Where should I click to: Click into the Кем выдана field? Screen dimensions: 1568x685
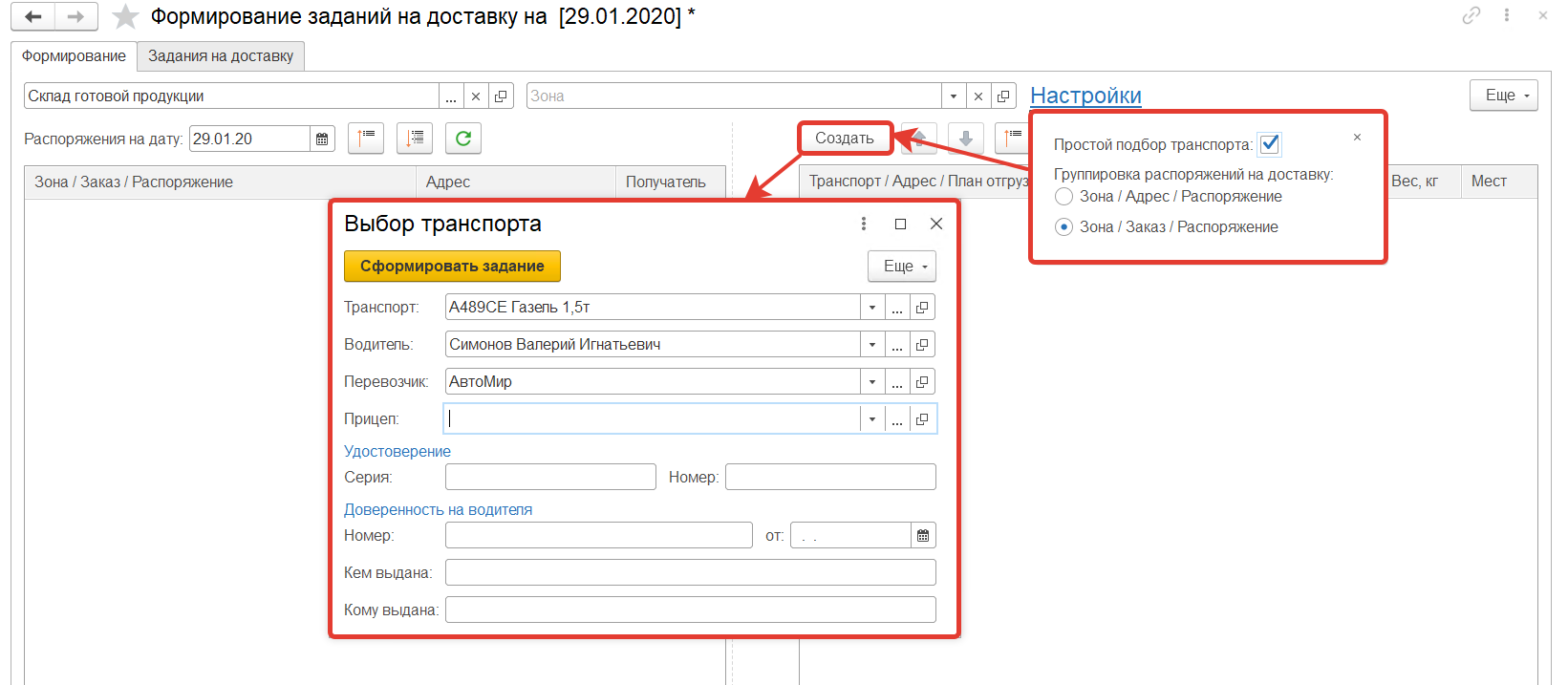(x=690, y=573)
